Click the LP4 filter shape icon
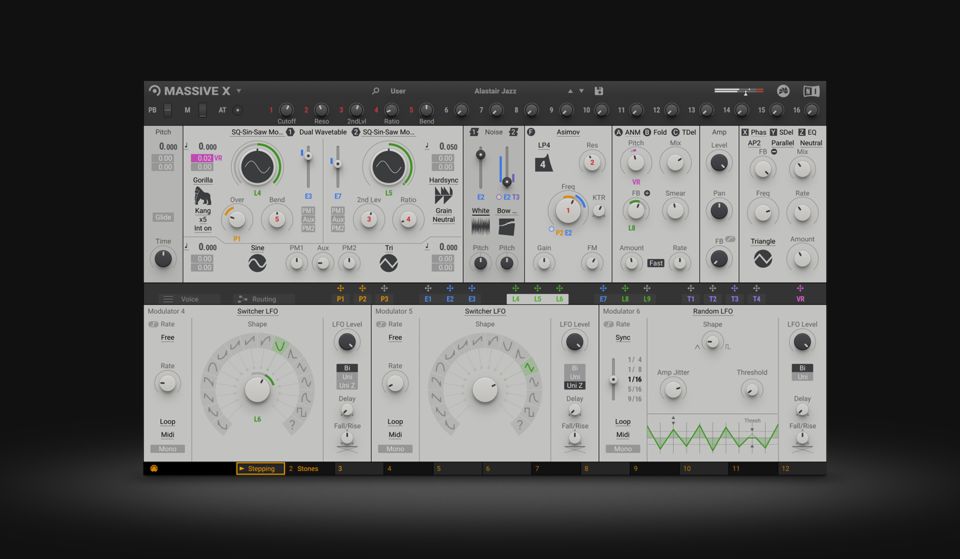Image resolution: width=960 pixels, height=559 pixels. (x=544, y=164)
